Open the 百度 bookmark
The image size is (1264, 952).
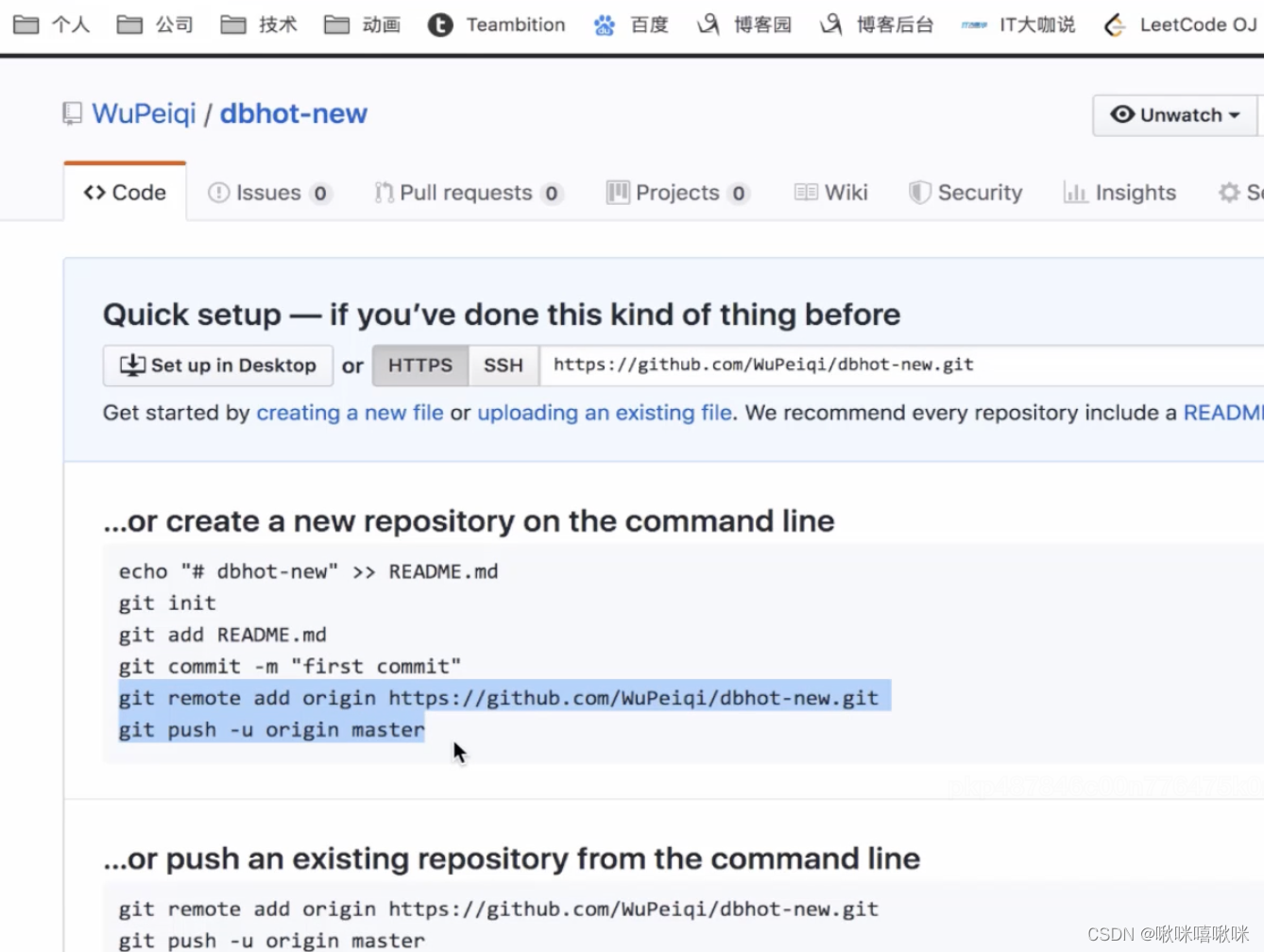click(631, 25)
